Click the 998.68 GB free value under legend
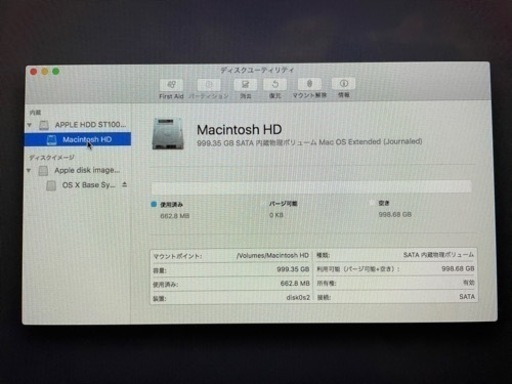The height and width of the screenshot is (384, 512). coord(395,214)
